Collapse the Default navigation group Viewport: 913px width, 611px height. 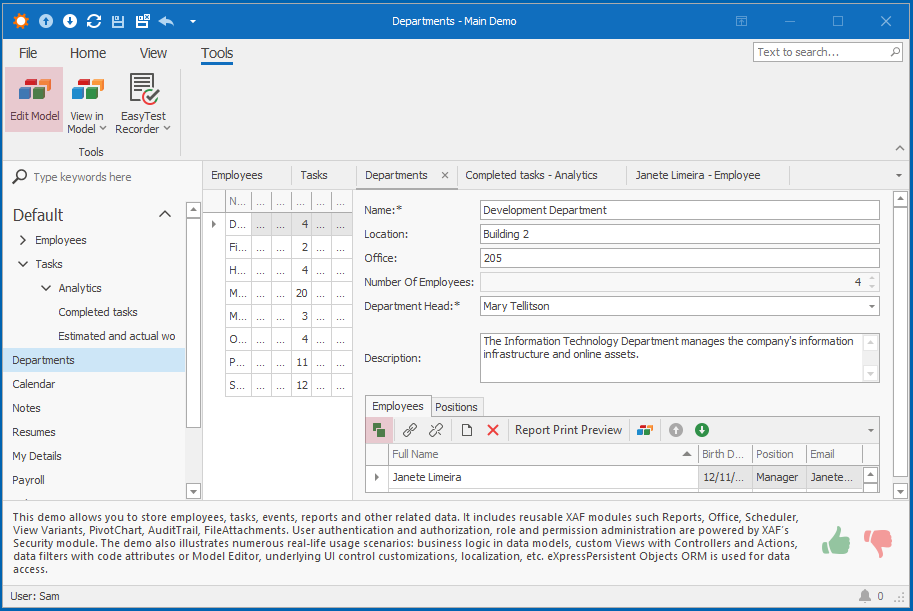point(165,214)
